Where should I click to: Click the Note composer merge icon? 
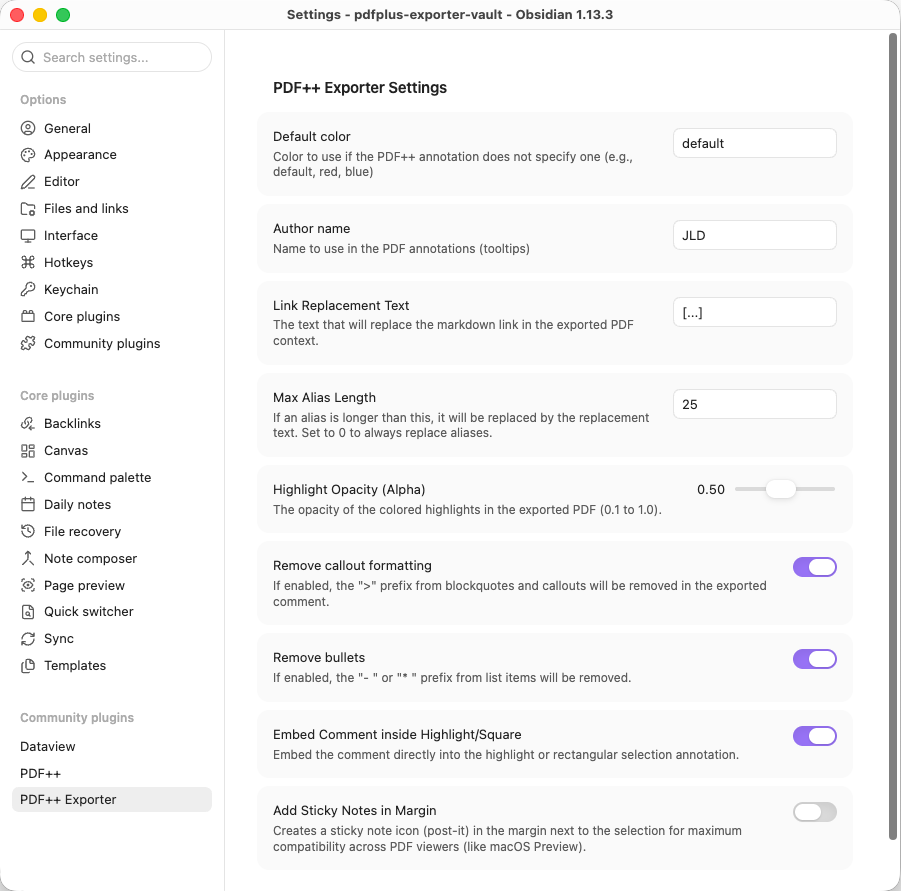point(28,558)
